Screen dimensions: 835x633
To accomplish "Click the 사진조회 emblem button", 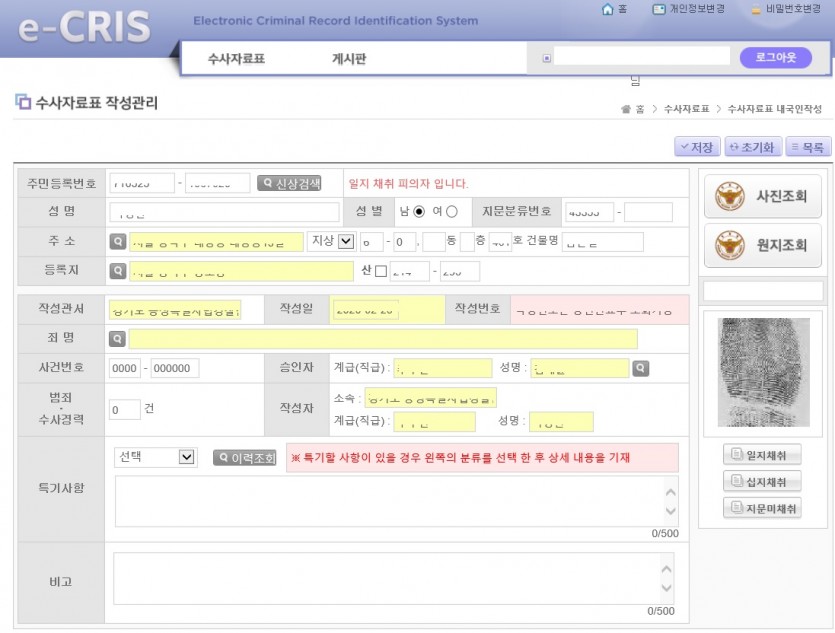I will point(762,196).
